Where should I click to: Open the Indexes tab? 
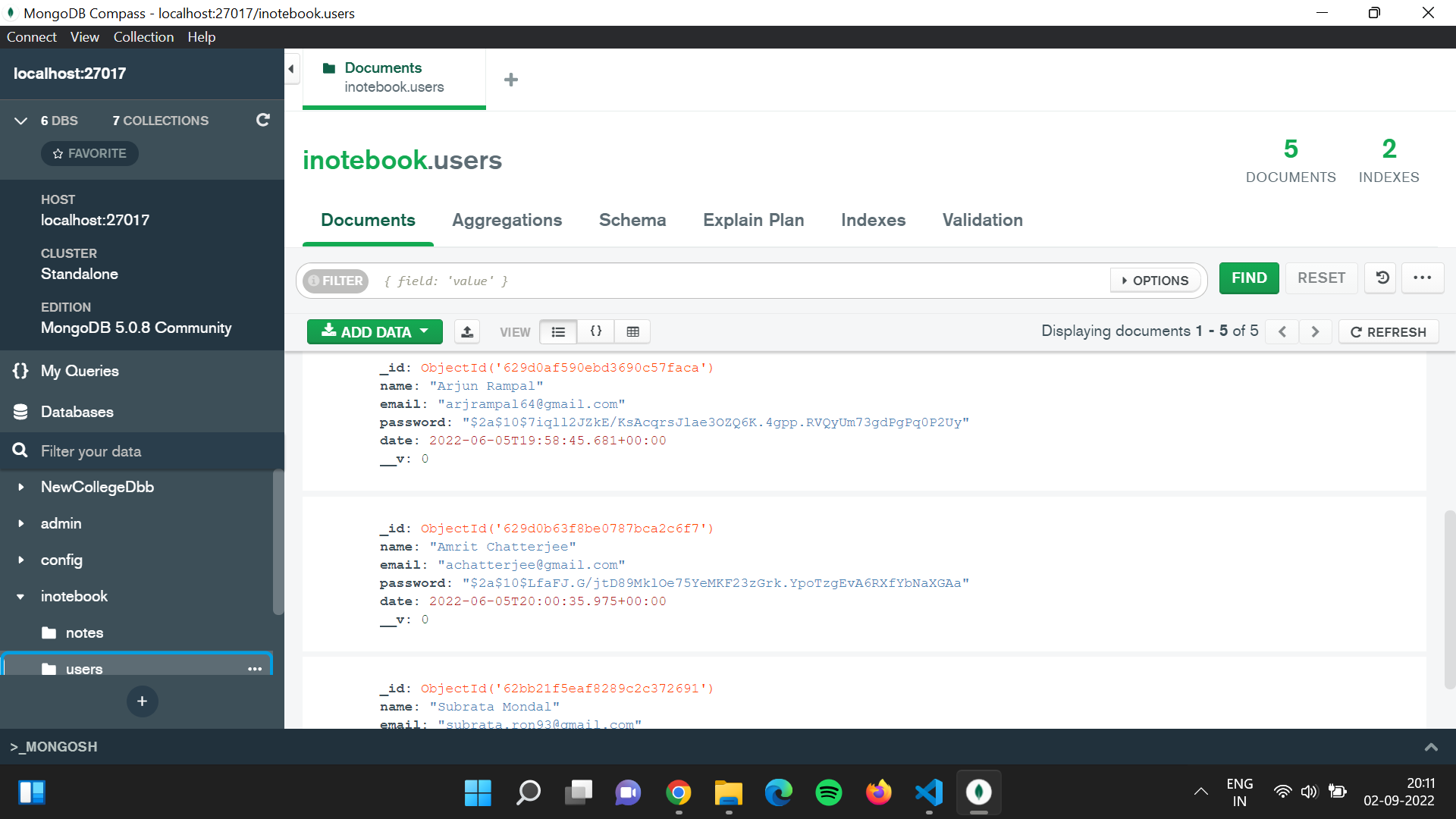tap(873, 220)
